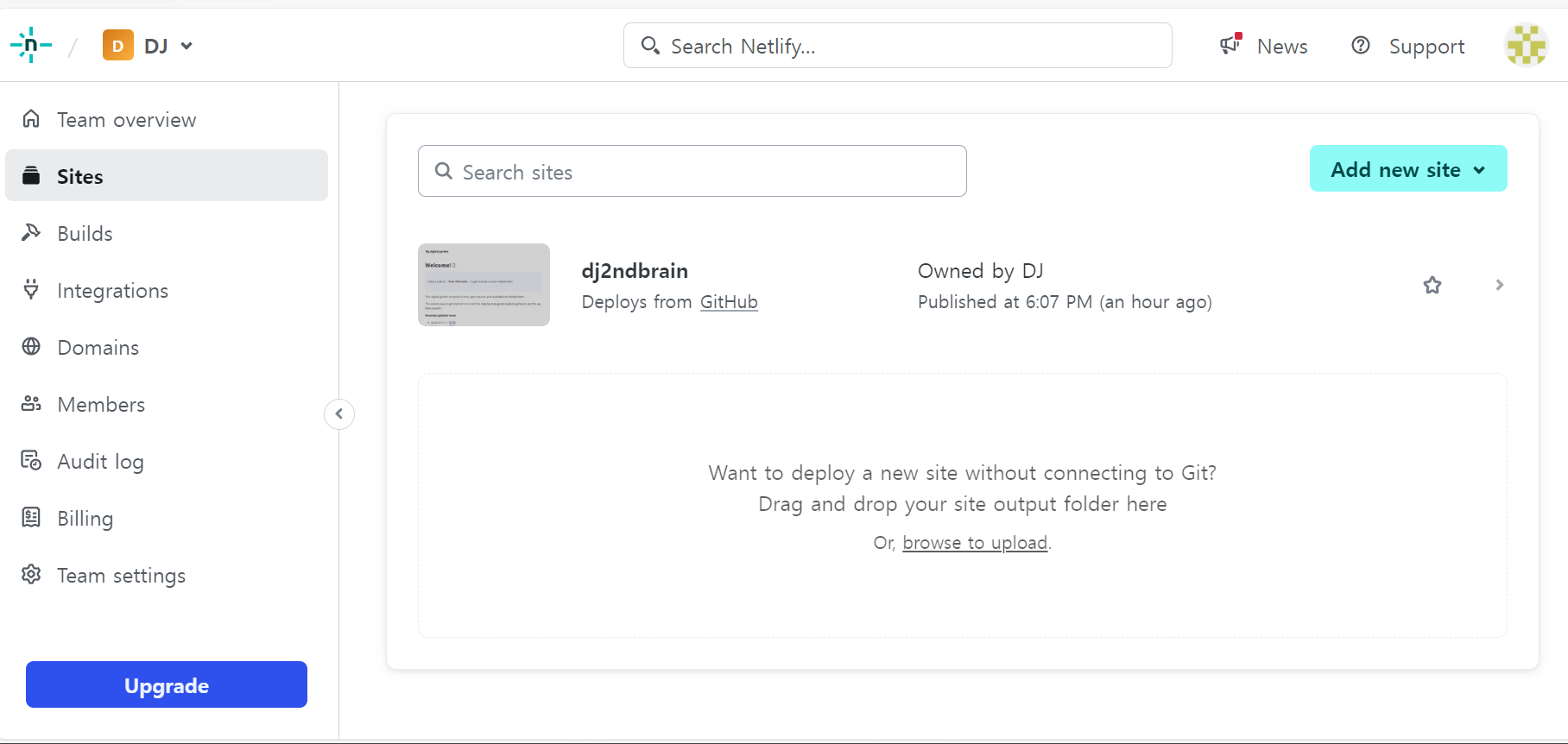The image size is (1568, 744).
Task: Click the Domains globe icon
Action: click(31, 346)
